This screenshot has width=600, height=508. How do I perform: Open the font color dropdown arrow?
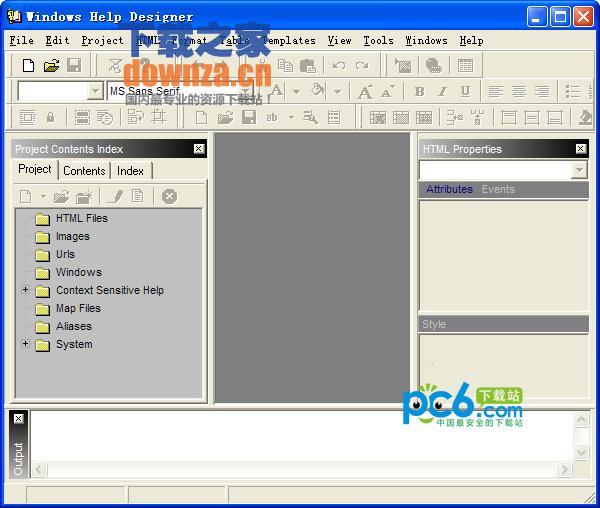click(x=296, y=91)
